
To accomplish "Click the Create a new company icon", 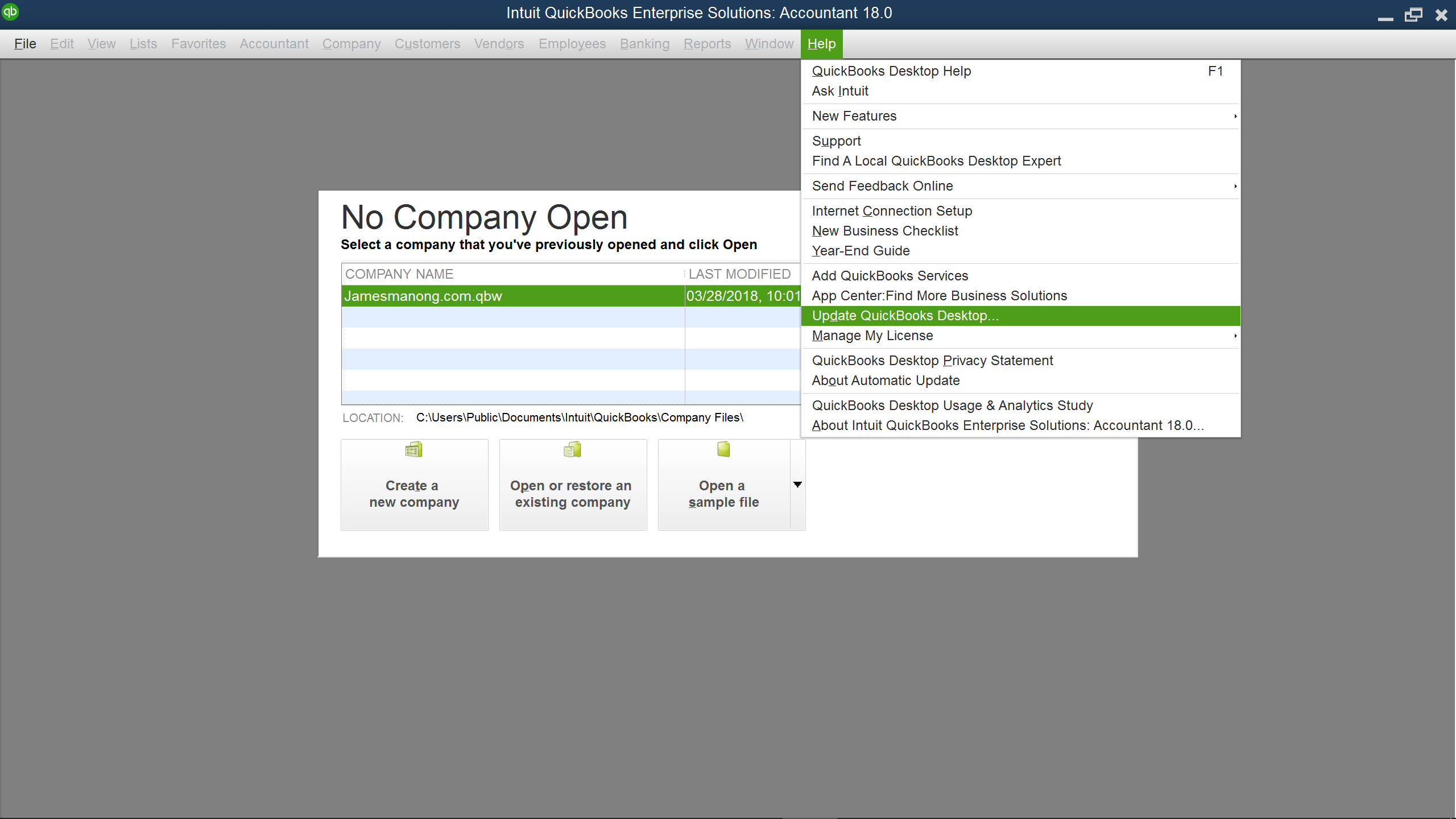I will 413,449.
